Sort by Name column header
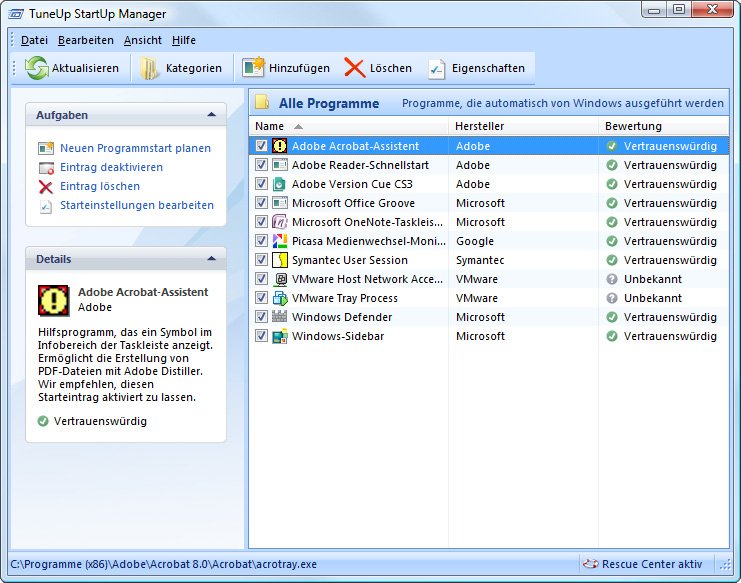Image resolution: width=741 pixels, height=583 pixels. (349, 126)
